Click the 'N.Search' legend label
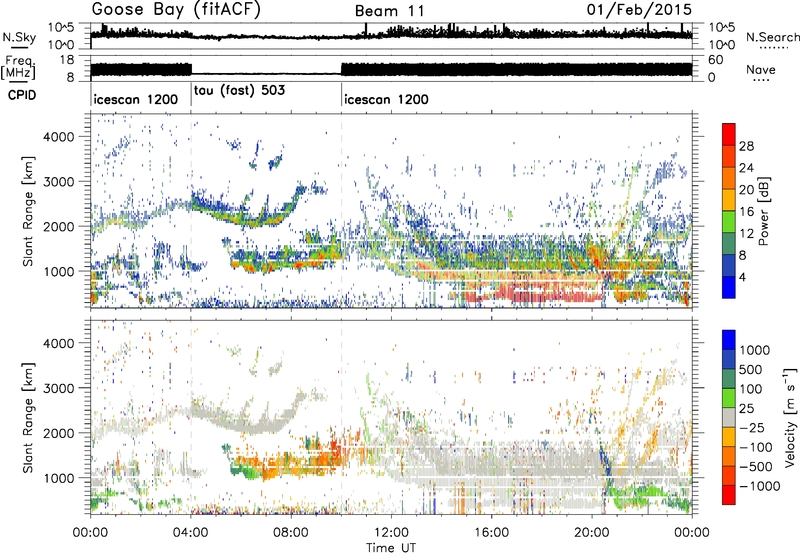800x554 pixels. pyautogui.click(x=773, y=37)
